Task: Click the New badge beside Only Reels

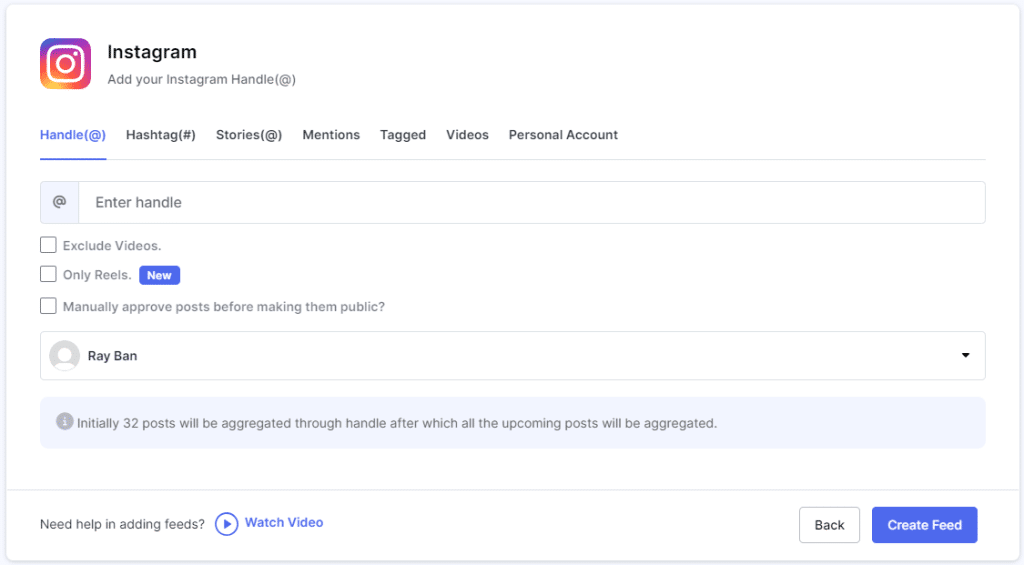Action: click(x=159, y=275)
